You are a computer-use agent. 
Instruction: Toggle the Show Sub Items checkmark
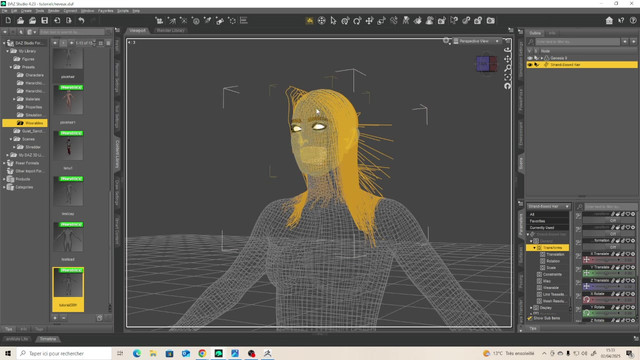click(530, 318)
